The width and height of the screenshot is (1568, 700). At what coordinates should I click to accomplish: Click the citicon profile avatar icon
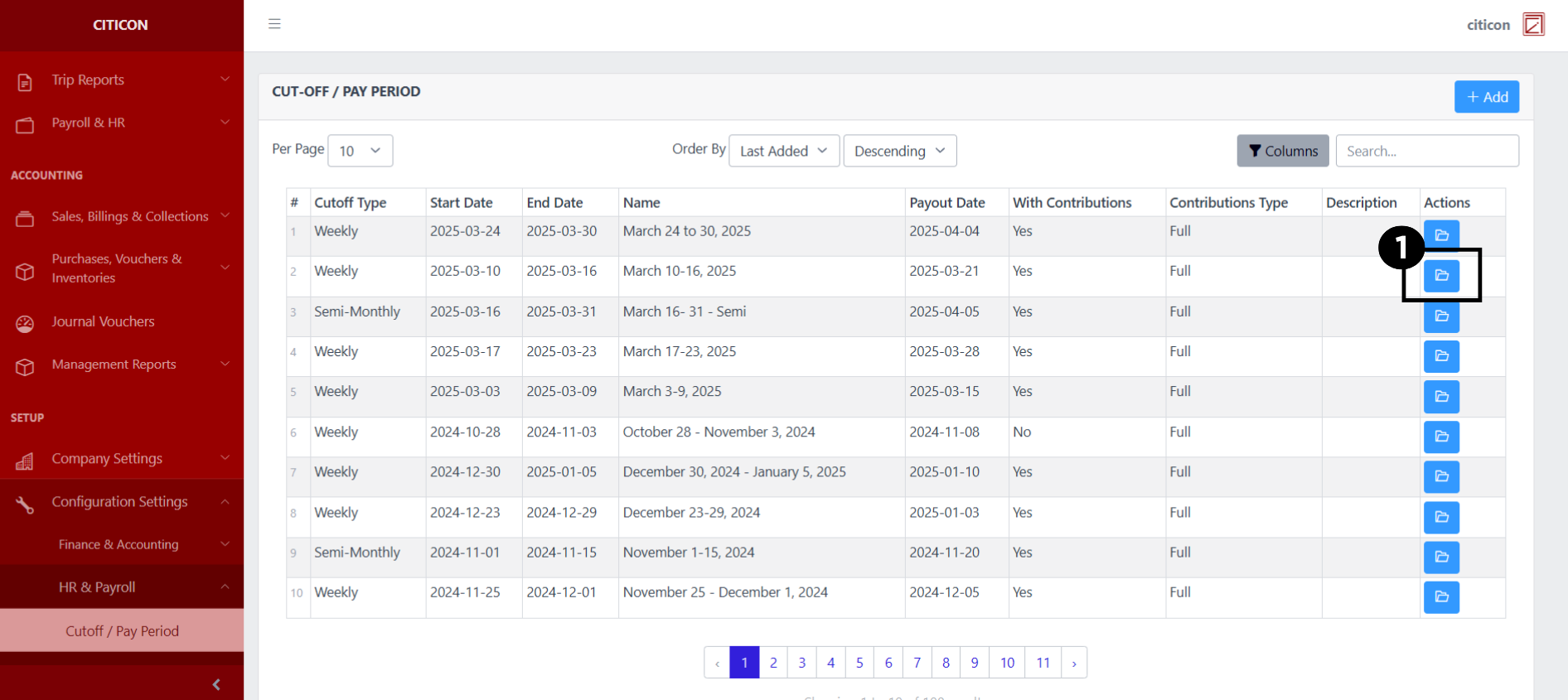click(x=1533, y=25)
